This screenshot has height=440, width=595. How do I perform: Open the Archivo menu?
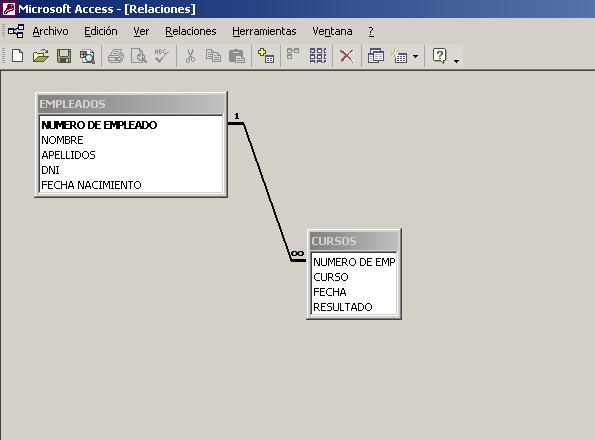coord(50,31)
